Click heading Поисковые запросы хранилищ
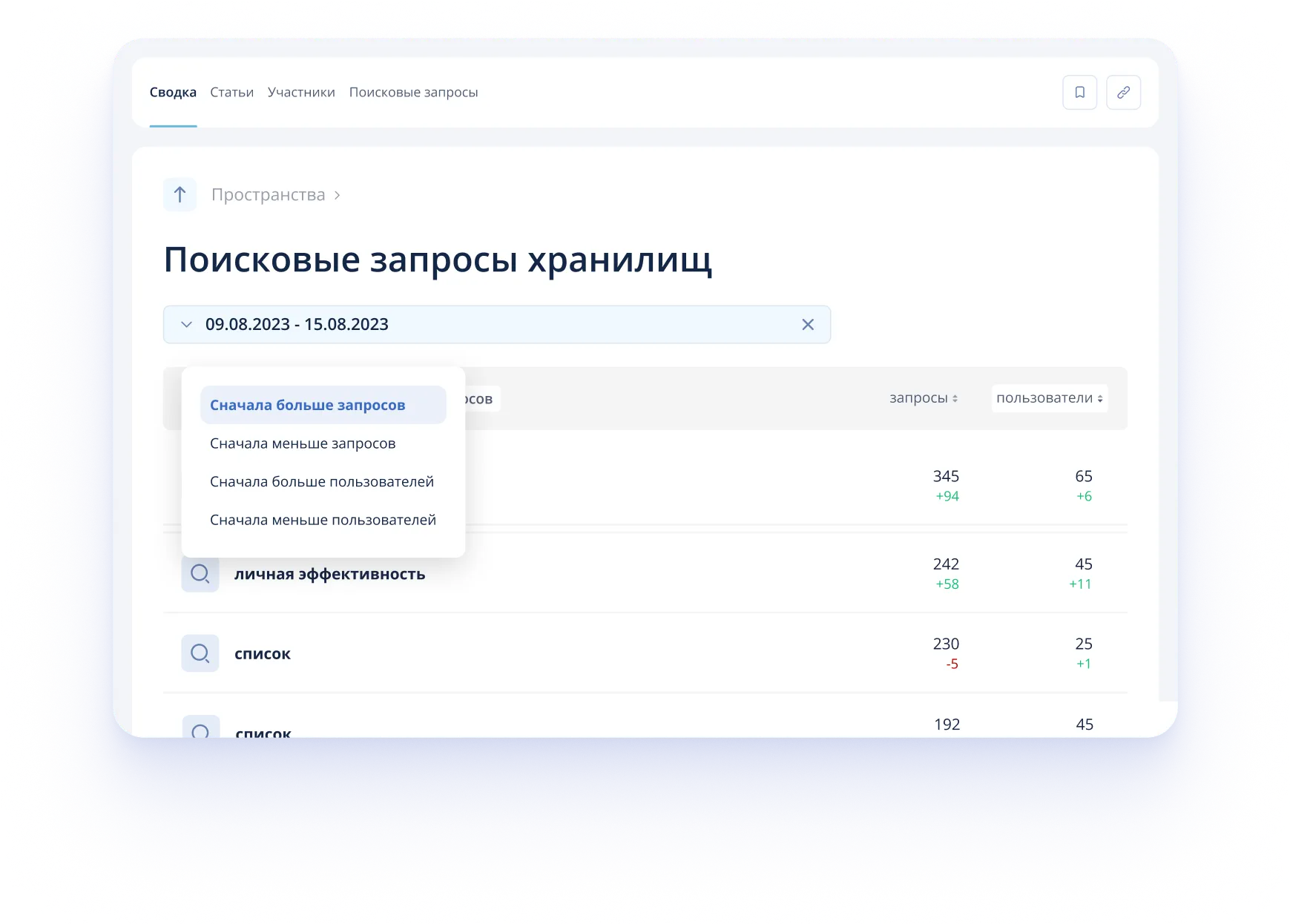 point(438,260)
